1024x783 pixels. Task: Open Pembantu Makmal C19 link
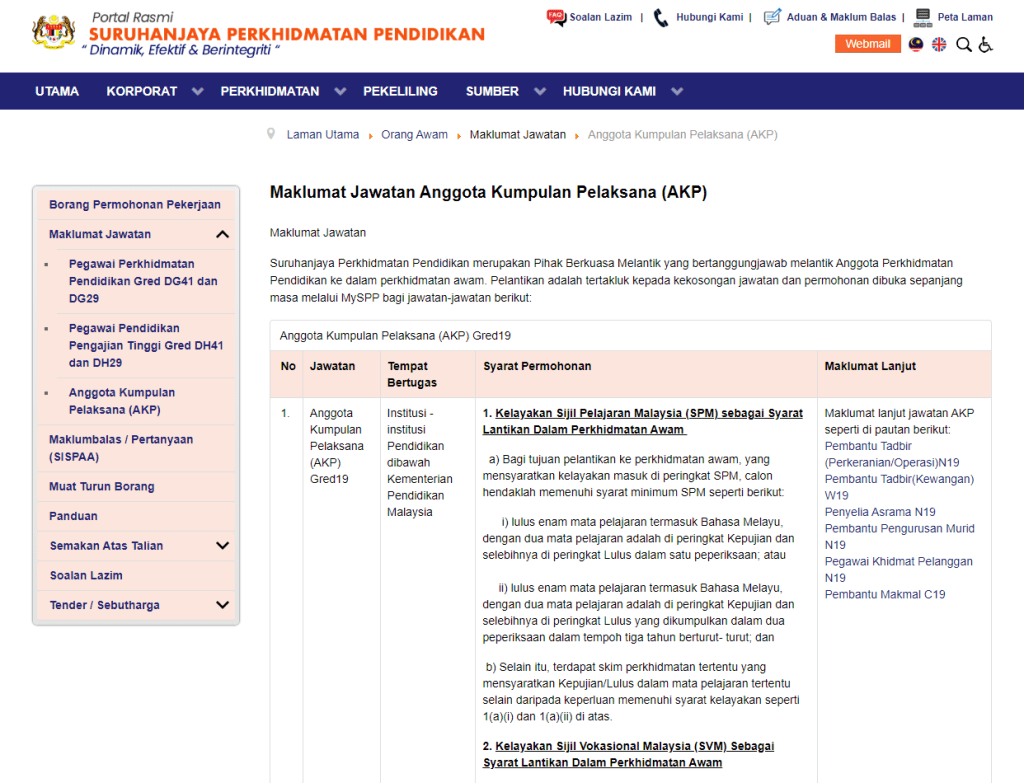point(884,594)
